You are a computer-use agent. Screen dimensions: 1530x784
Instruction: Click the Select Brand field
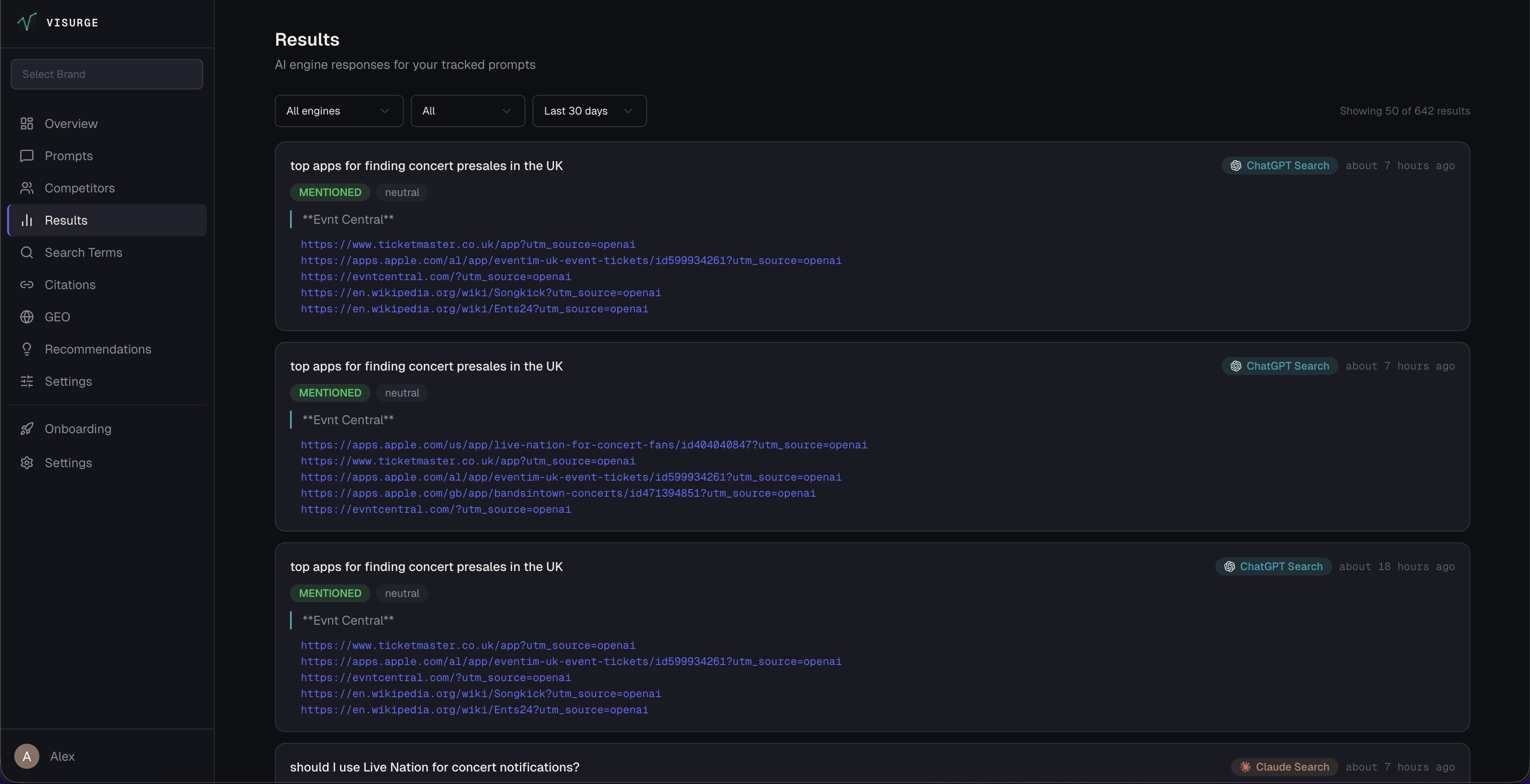point(107,74)
